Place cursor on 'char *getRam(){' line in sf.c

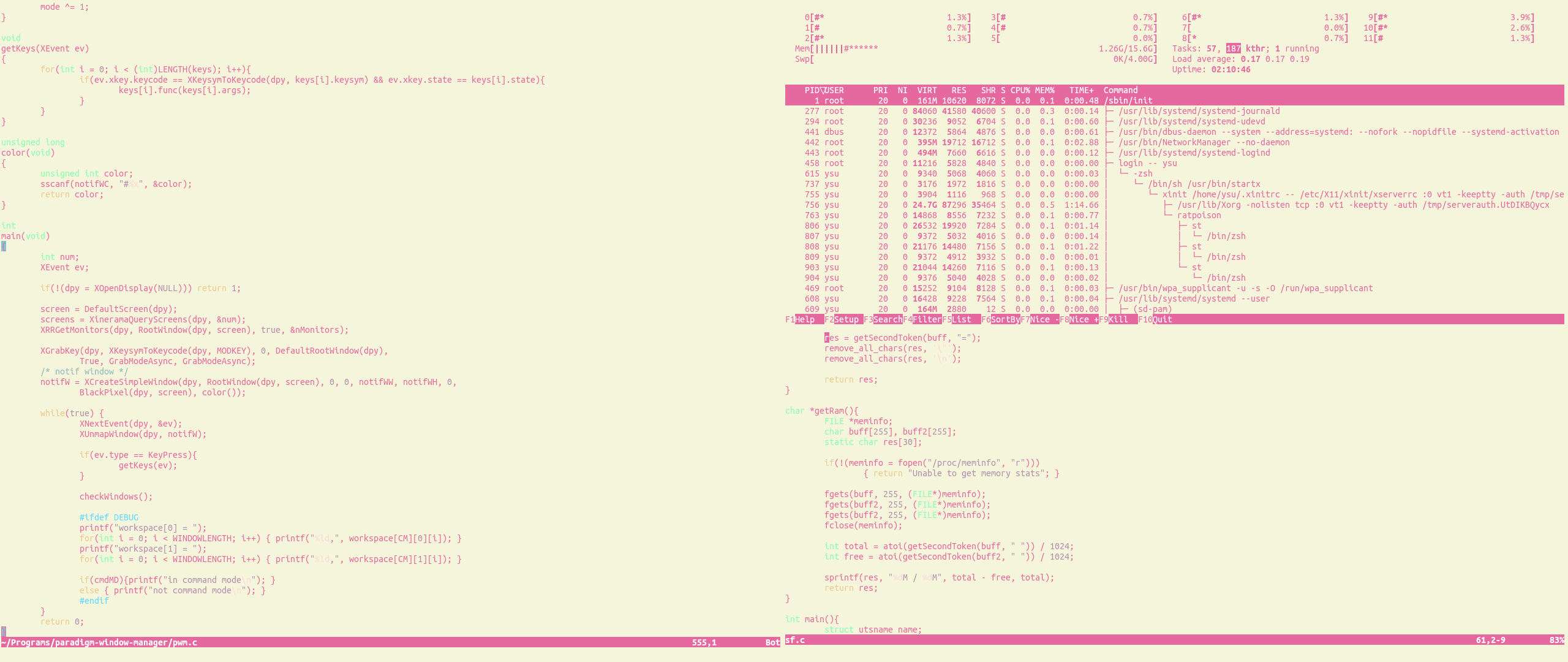coord(821,411)
